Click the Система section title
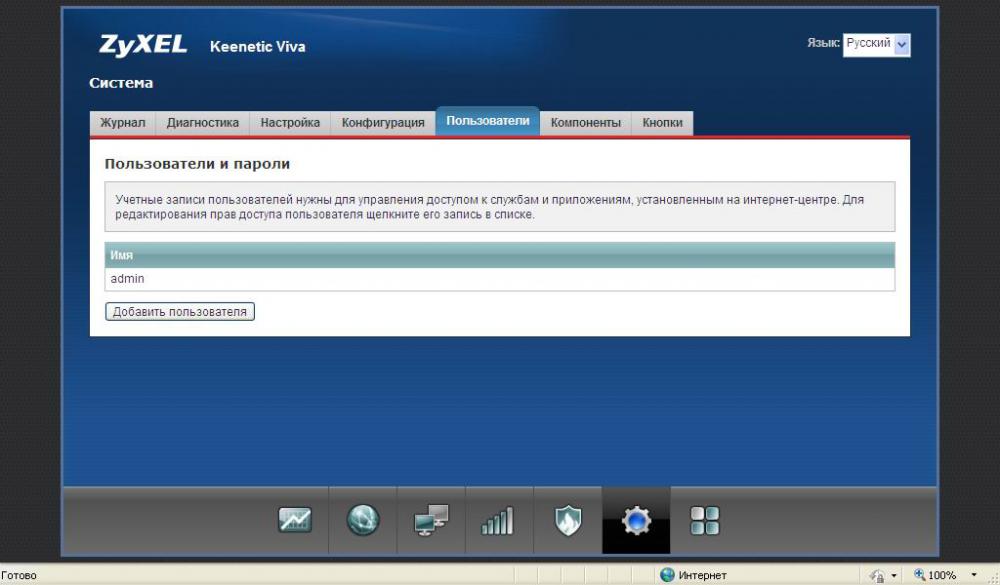The height and width of the screenshot is (585, 1000). [121, 83]
